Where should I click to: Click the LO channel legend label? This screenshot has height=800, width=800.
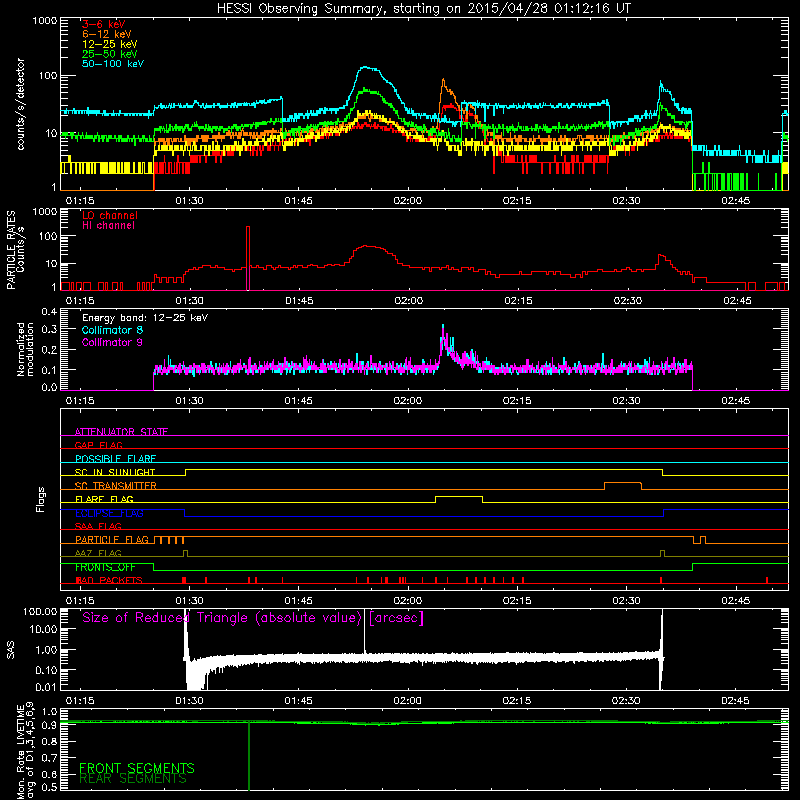pyautogui.click(x=110, y=215)
